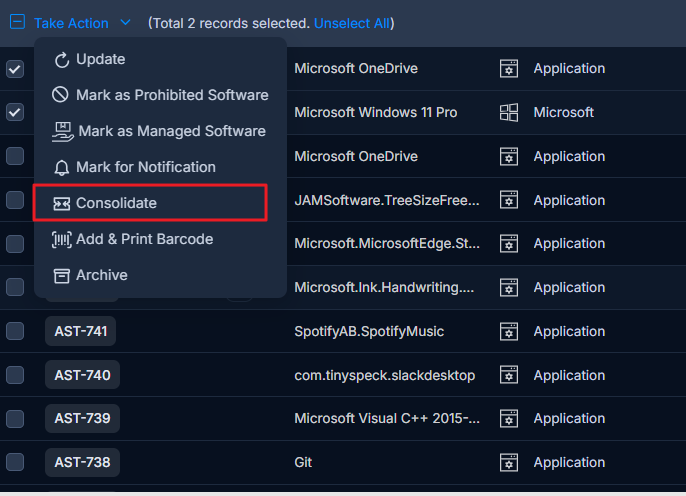Screen dimensions: 686x496
Task: Uncheck the Microsoft Windows 11 Pro checkbox
Action: (x=15, y=112)
